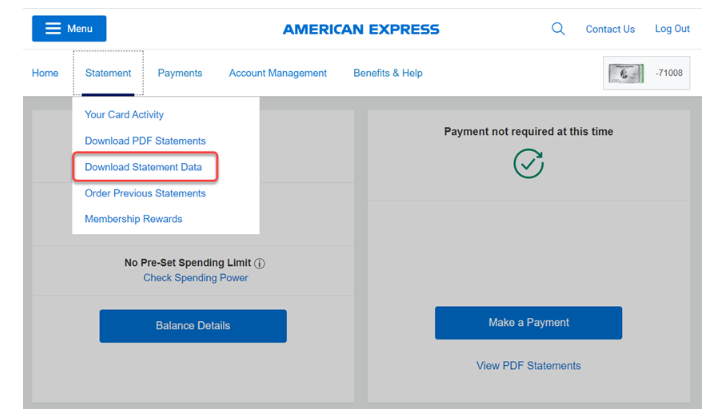This screenshot has height=418, width=720.
Task: Select Your Card Activity from menu
Action: click(124, 115)
